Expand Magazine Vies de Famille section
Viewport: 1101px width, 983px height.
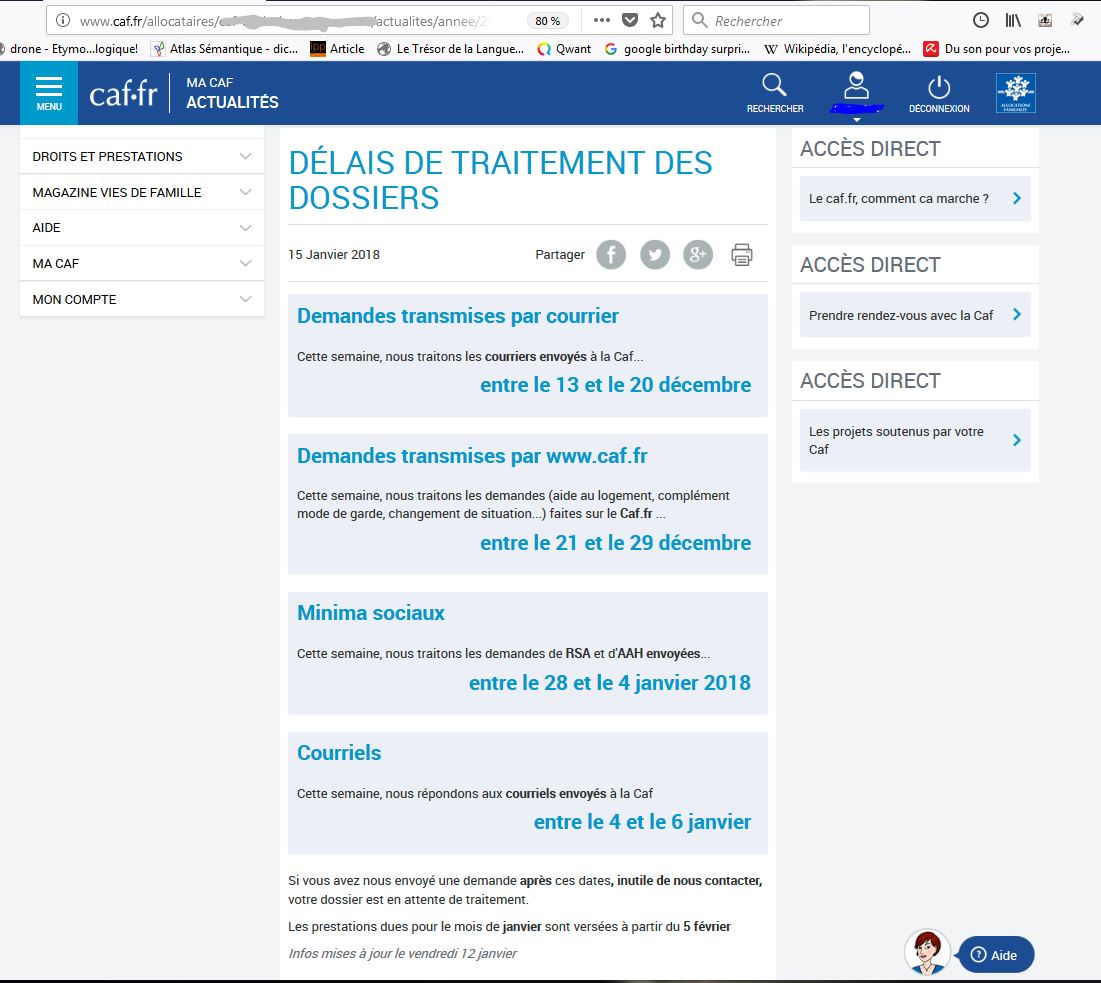tap(141, 192)
